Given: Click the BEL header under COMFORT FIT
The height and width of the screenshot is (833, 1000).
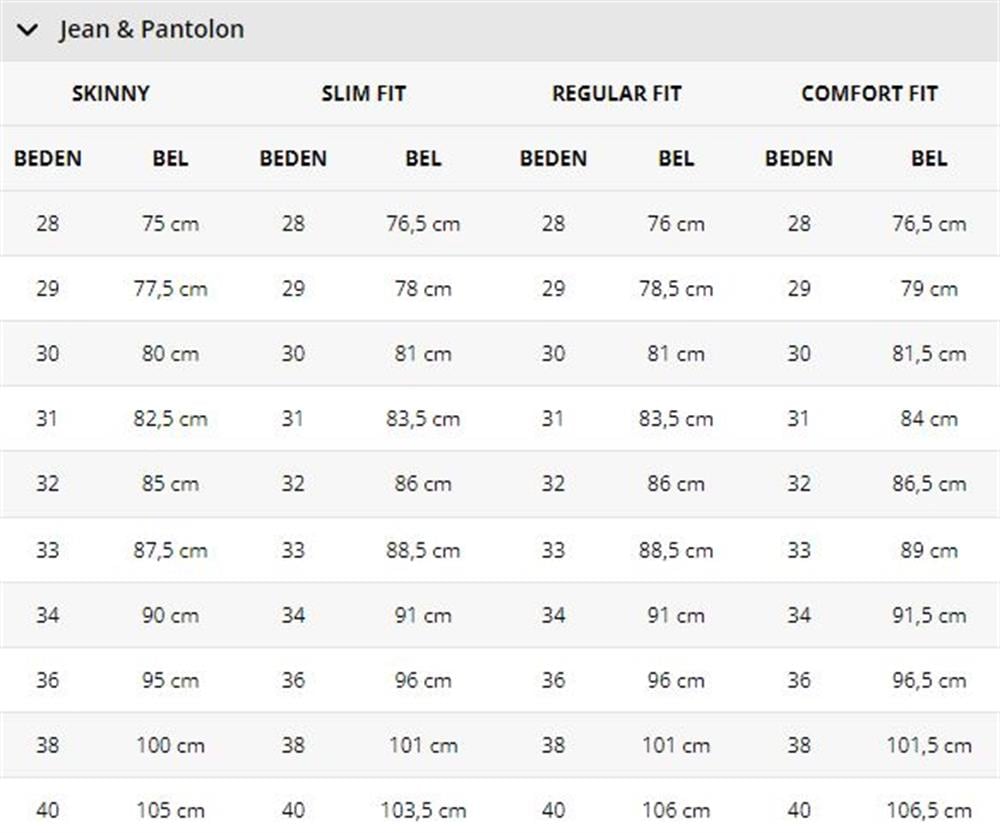Looking at the screenshot, I should 929,158.
